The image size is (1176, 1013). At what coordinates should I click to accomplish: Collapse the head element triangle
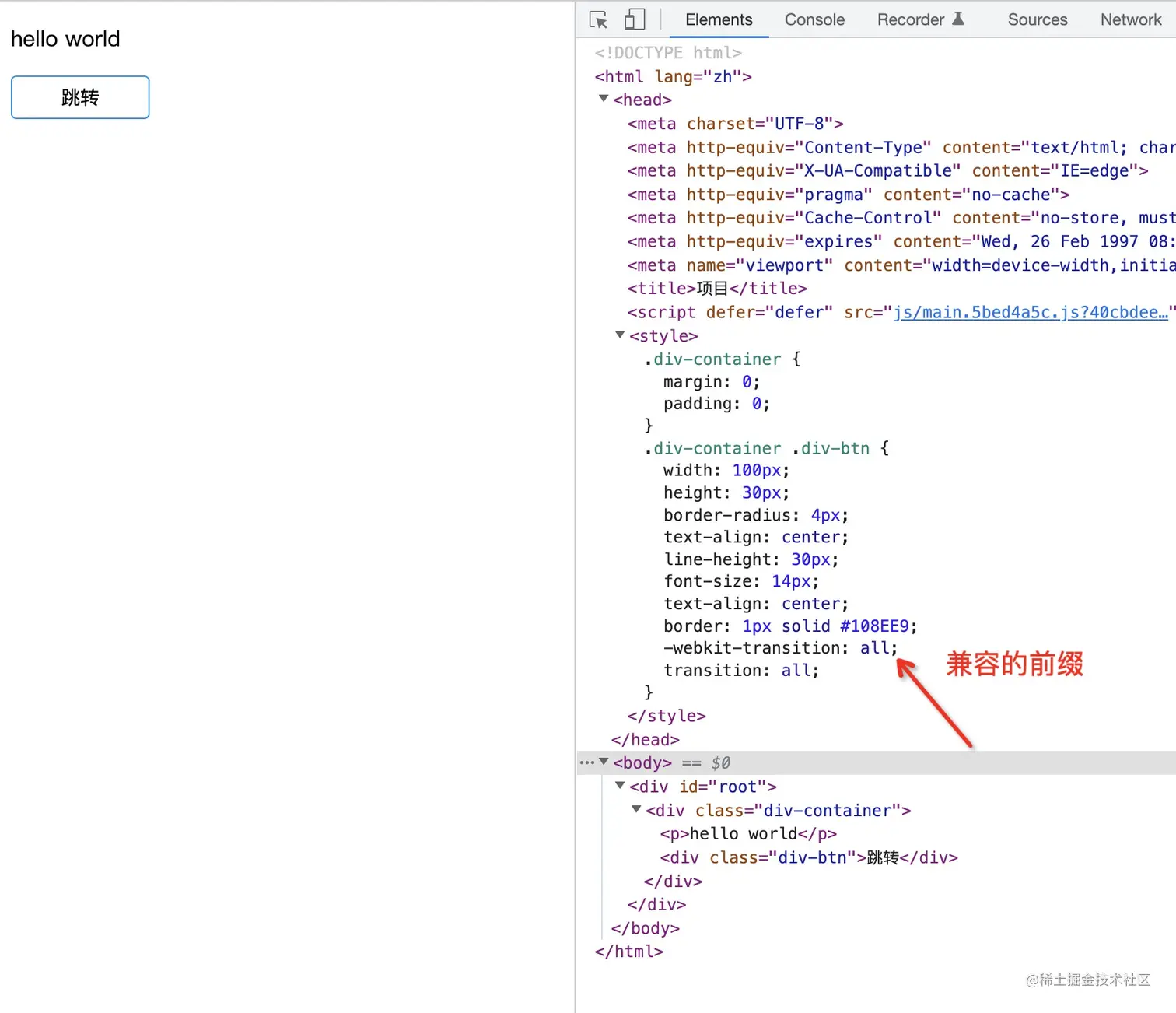pos(604,99)
